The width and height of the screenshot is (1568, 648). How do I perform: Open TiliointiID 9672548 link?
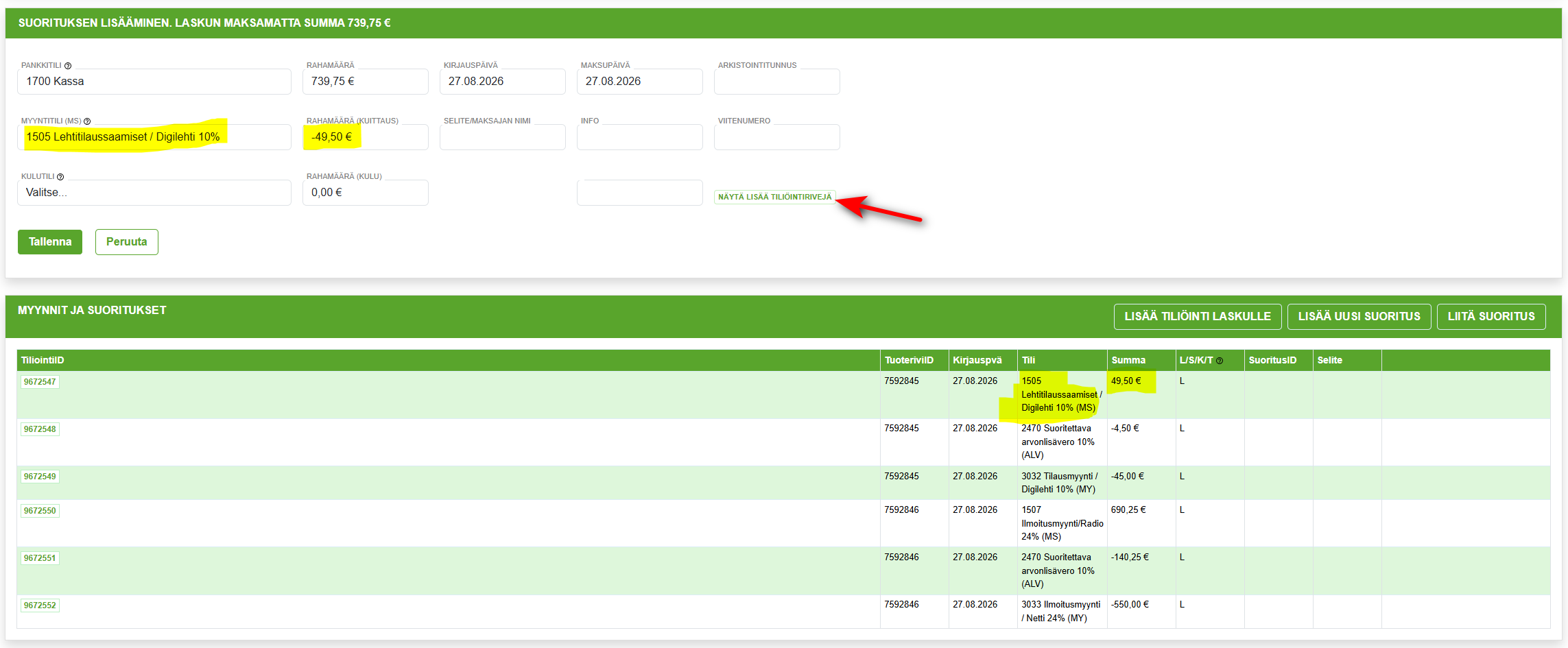[40, 429]
